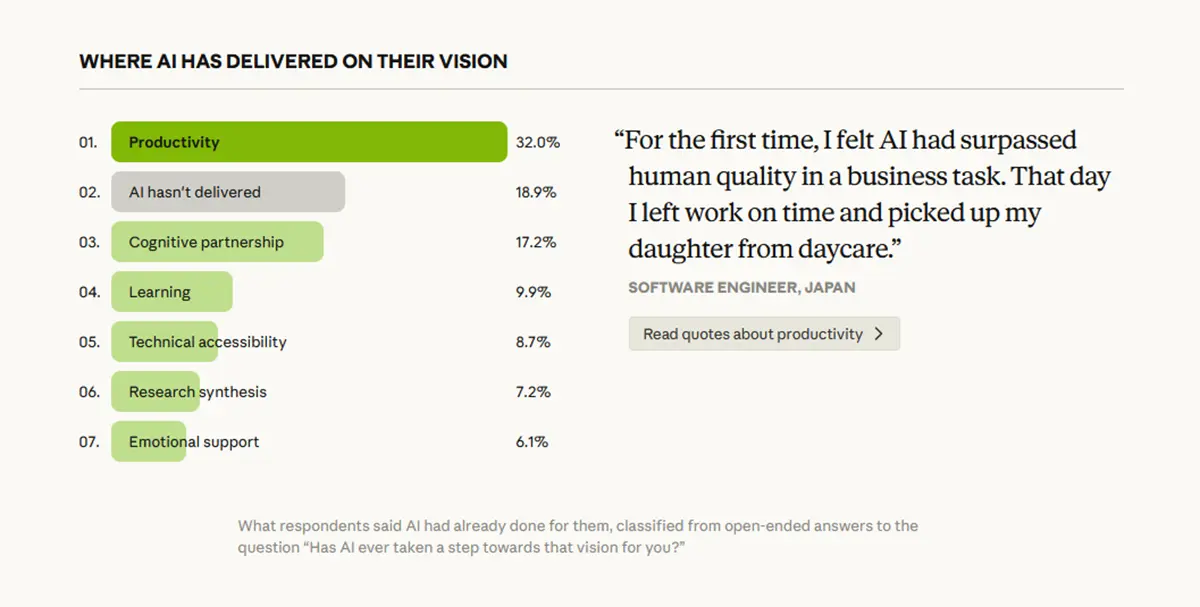The image size is (1200, 607).
Task: Click the "Software Engineer, Japan" attribution
Action: pos(741,287)
